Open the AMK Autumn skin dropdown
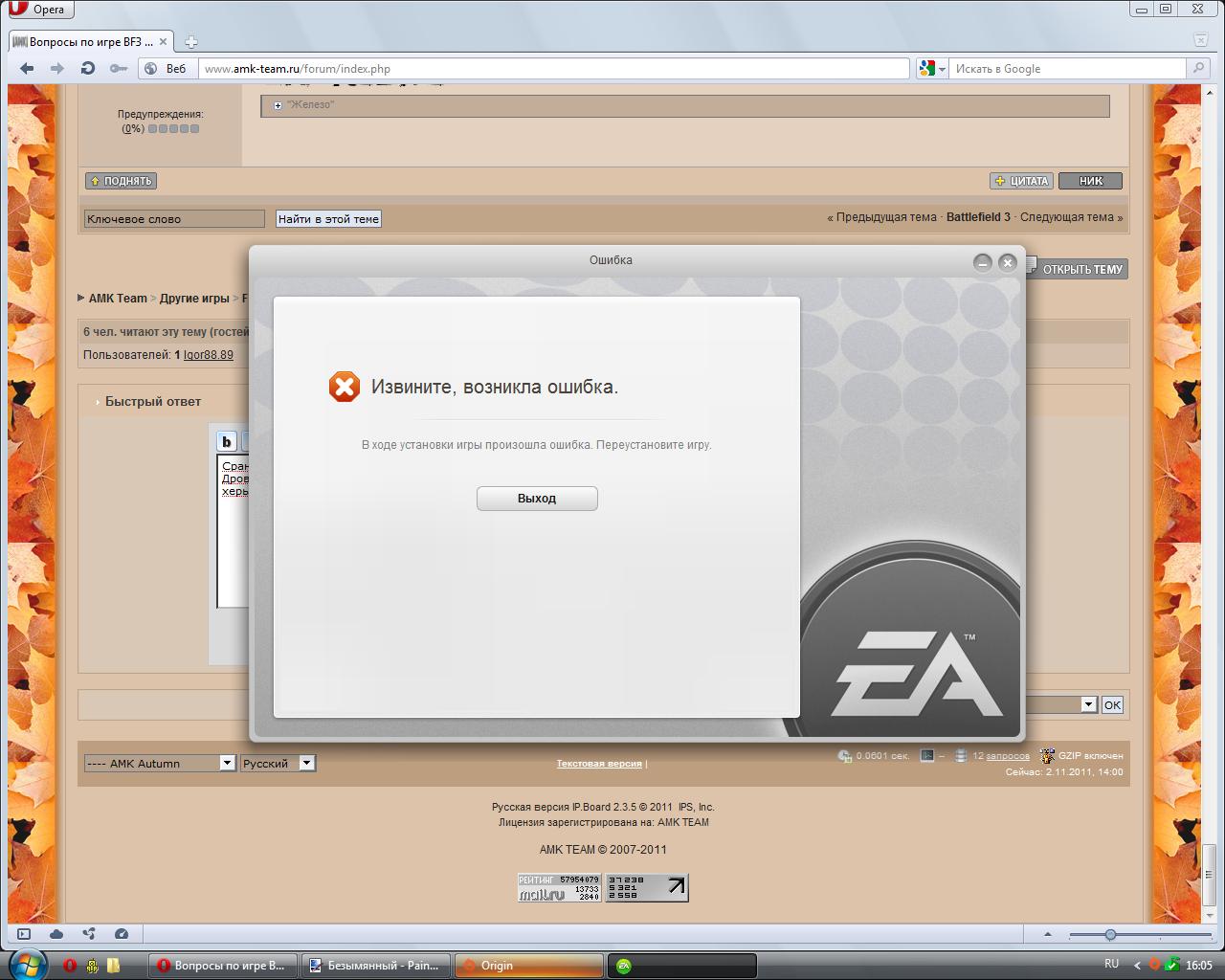Image resolution: width=1225 pixels, height=980 pixels. (160, 763)
